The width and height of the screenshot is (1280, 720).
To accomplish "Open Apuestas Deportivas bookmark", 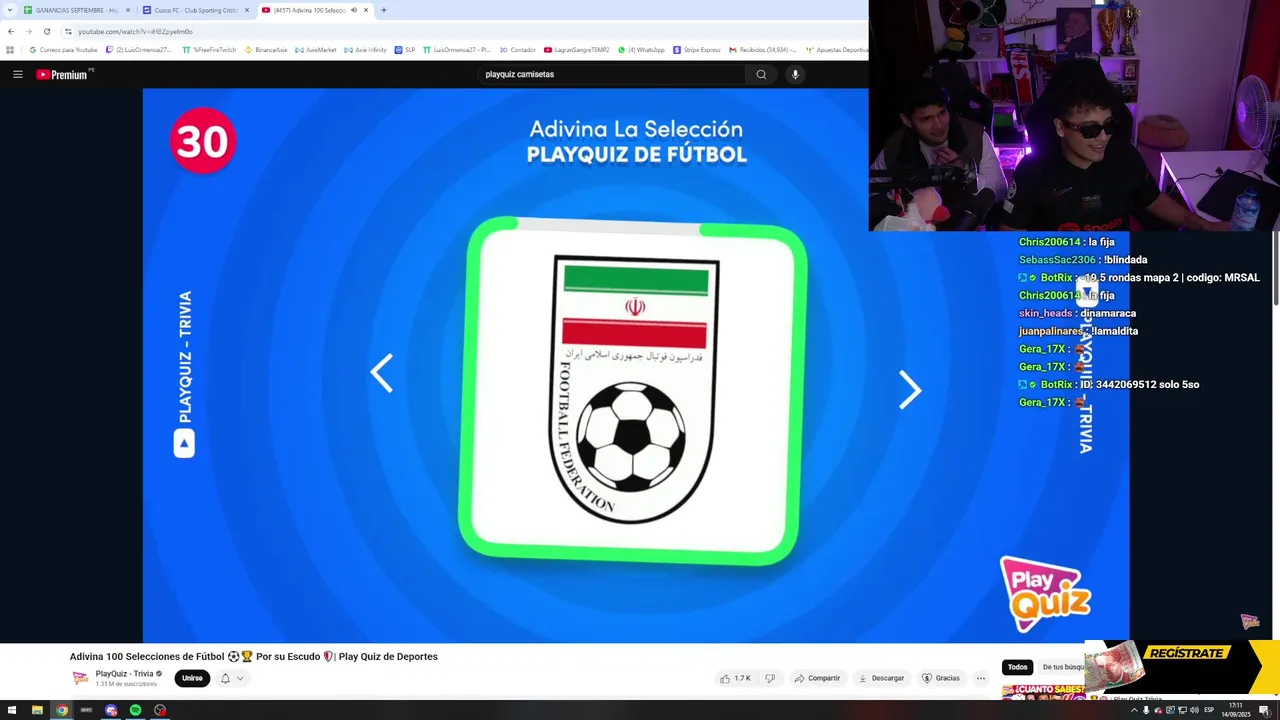I will tap(836, 49).
